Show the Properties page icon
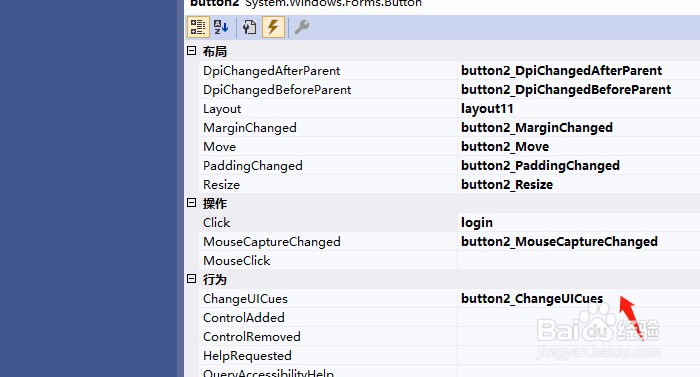 250,27
